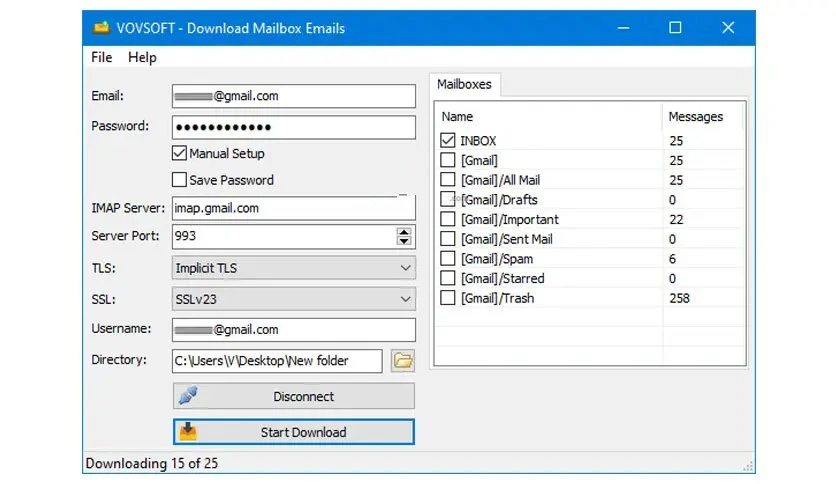Image resolution: width=836 pixels, height=484 pixels.
Task: Check the [Gmail]/All Mail checkbox
Action: pyautogui.click(x=448, y=180)
